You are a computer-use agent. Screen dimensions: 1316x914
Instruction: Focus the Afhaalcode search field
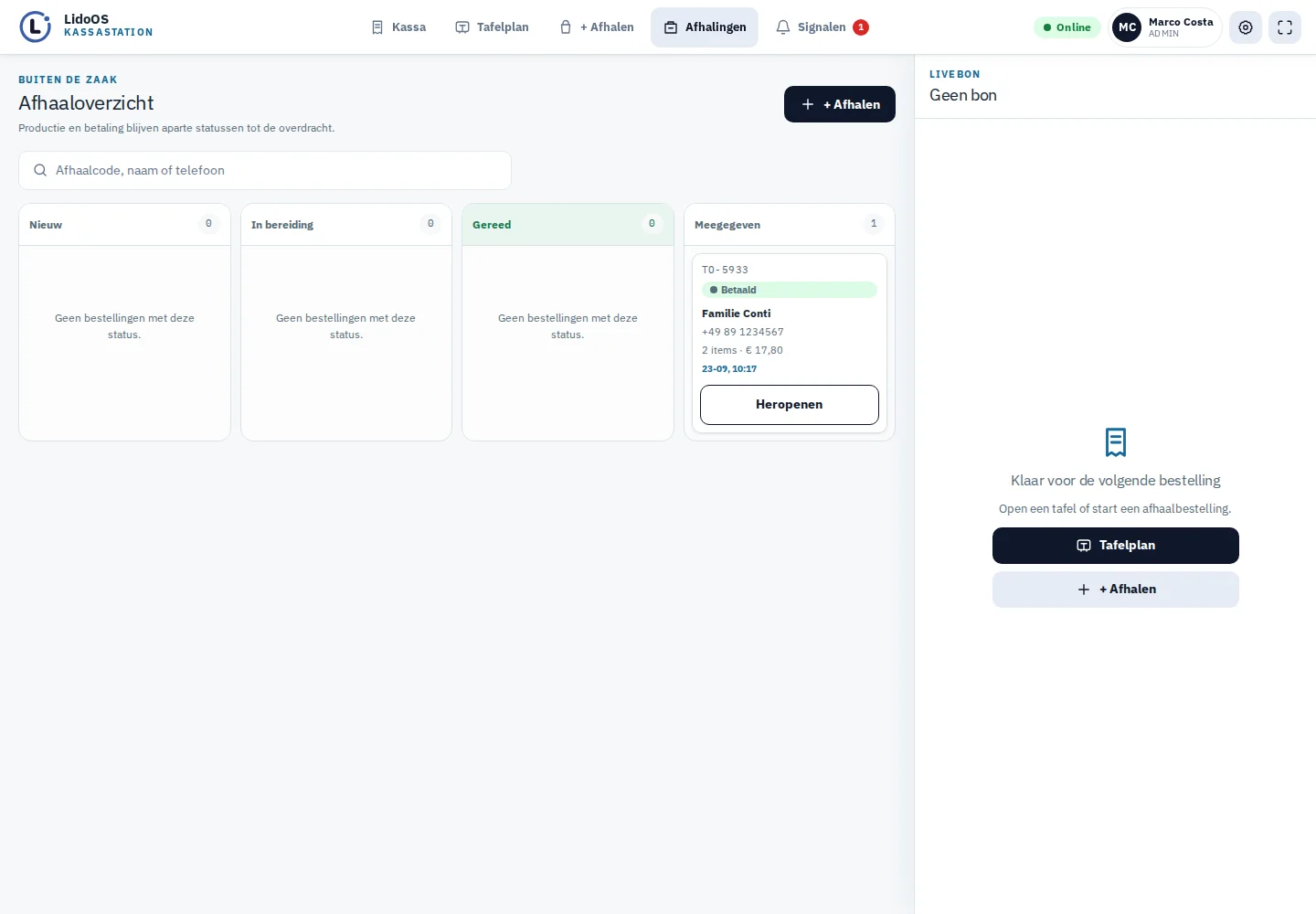[265, 170]
